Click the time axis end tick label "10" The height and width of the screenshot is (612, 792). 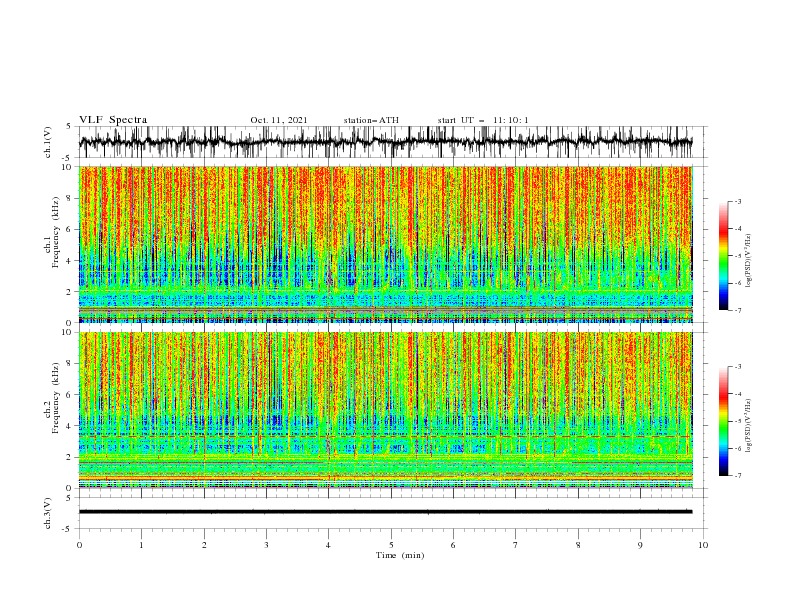703,545
